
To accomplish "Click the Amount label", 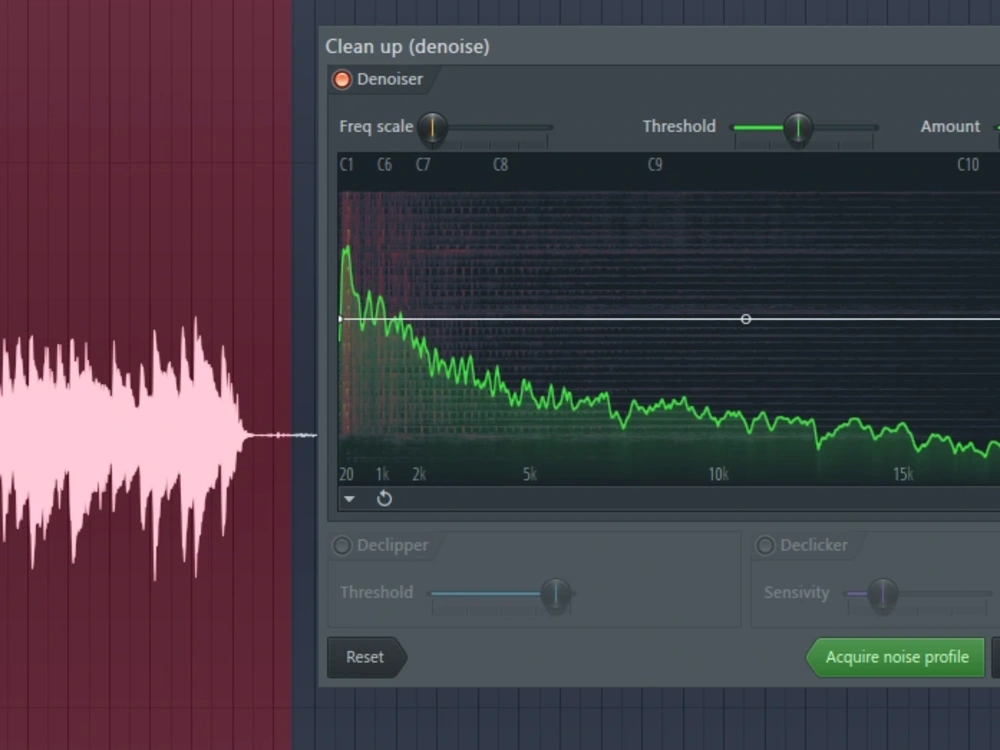I will [x=950, y=127].
